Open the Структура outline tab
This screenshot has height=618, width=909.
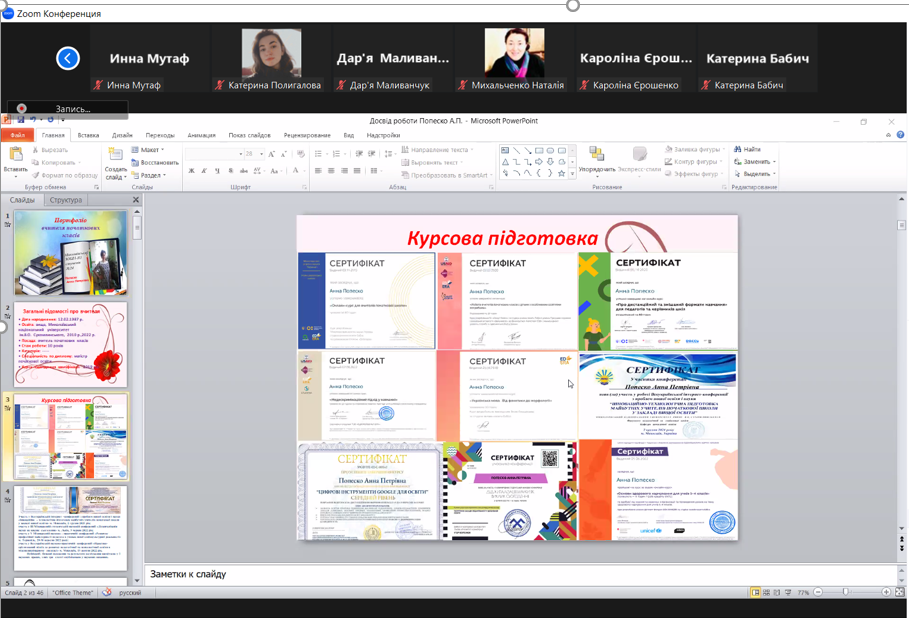[x=66, y=200]
